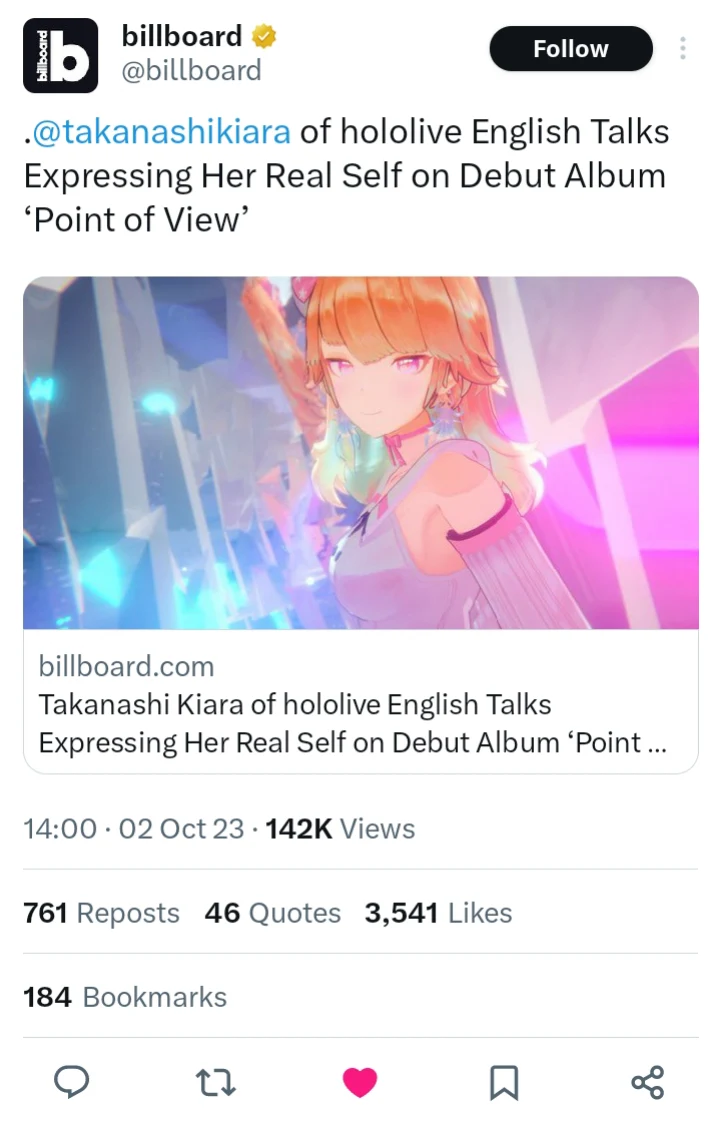Open the article preview image

point(360,453)
